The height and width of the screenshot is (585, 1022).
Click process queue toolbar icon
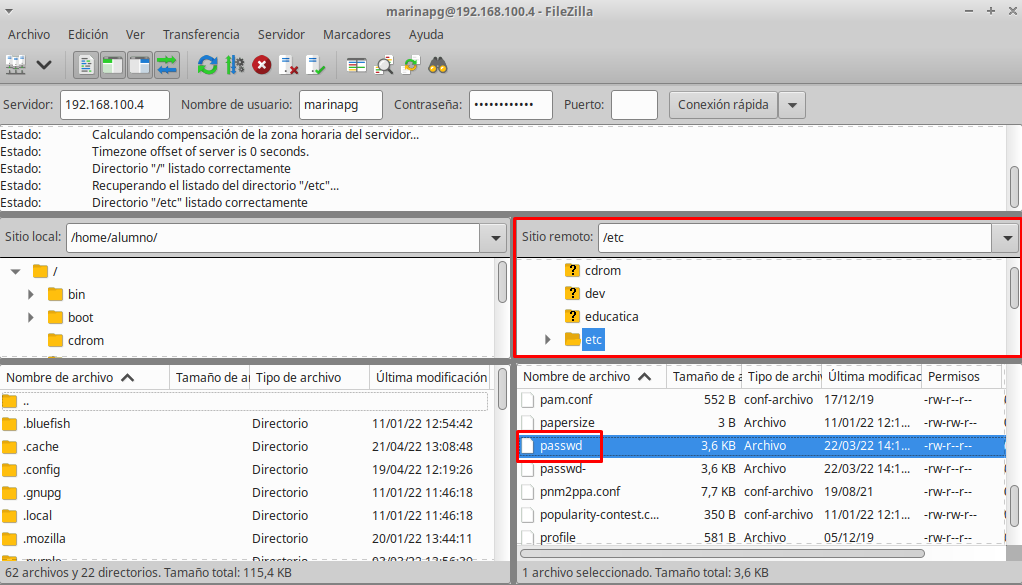coord(235,65)
